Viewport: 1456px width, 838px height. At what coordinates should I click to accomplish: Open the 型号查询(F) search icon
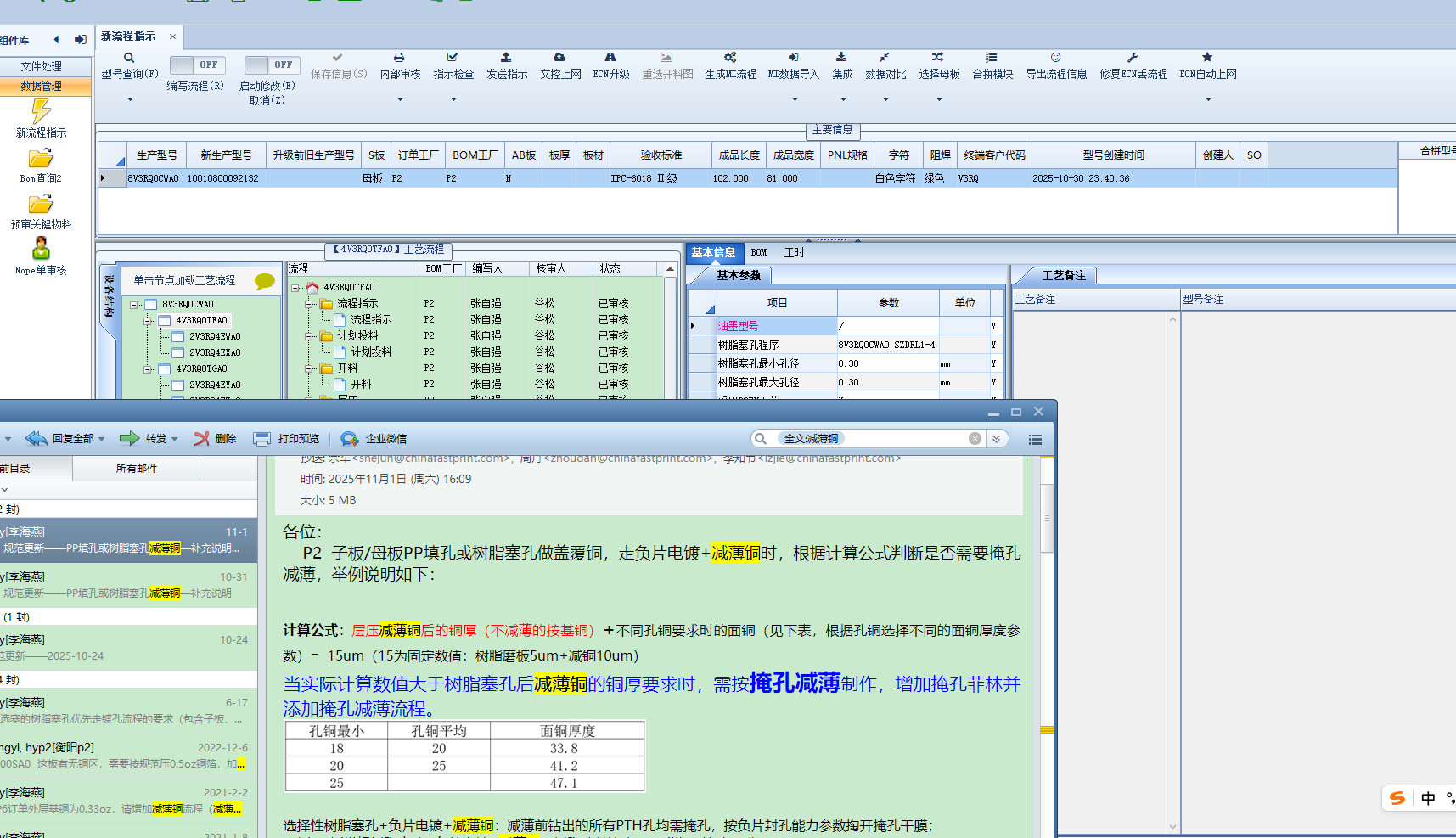pyautogui.click(x=129, y=58)
